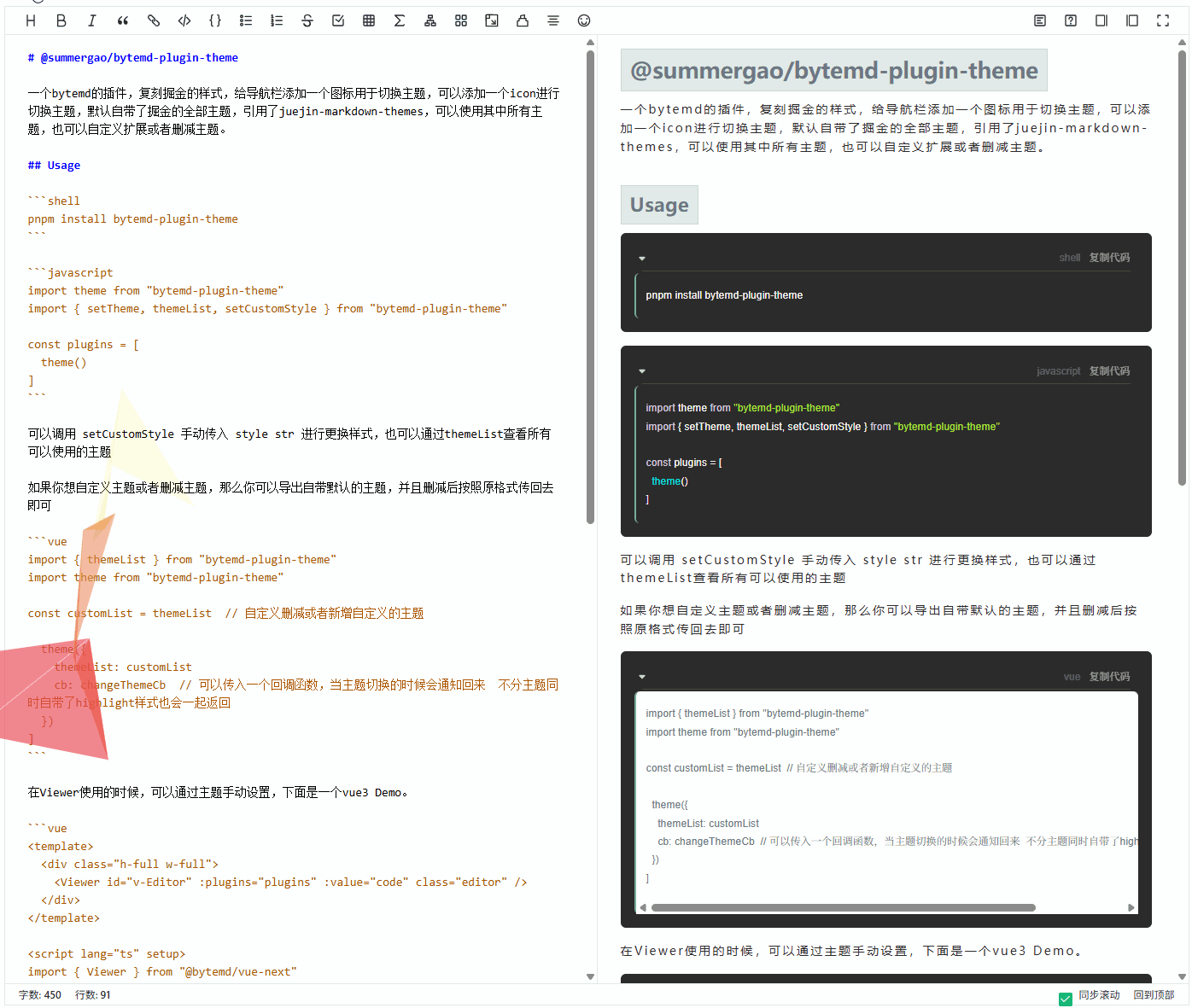1192x1008 pixels.
Task: Insert a code block with the braces icon
Action: [215, 20]
